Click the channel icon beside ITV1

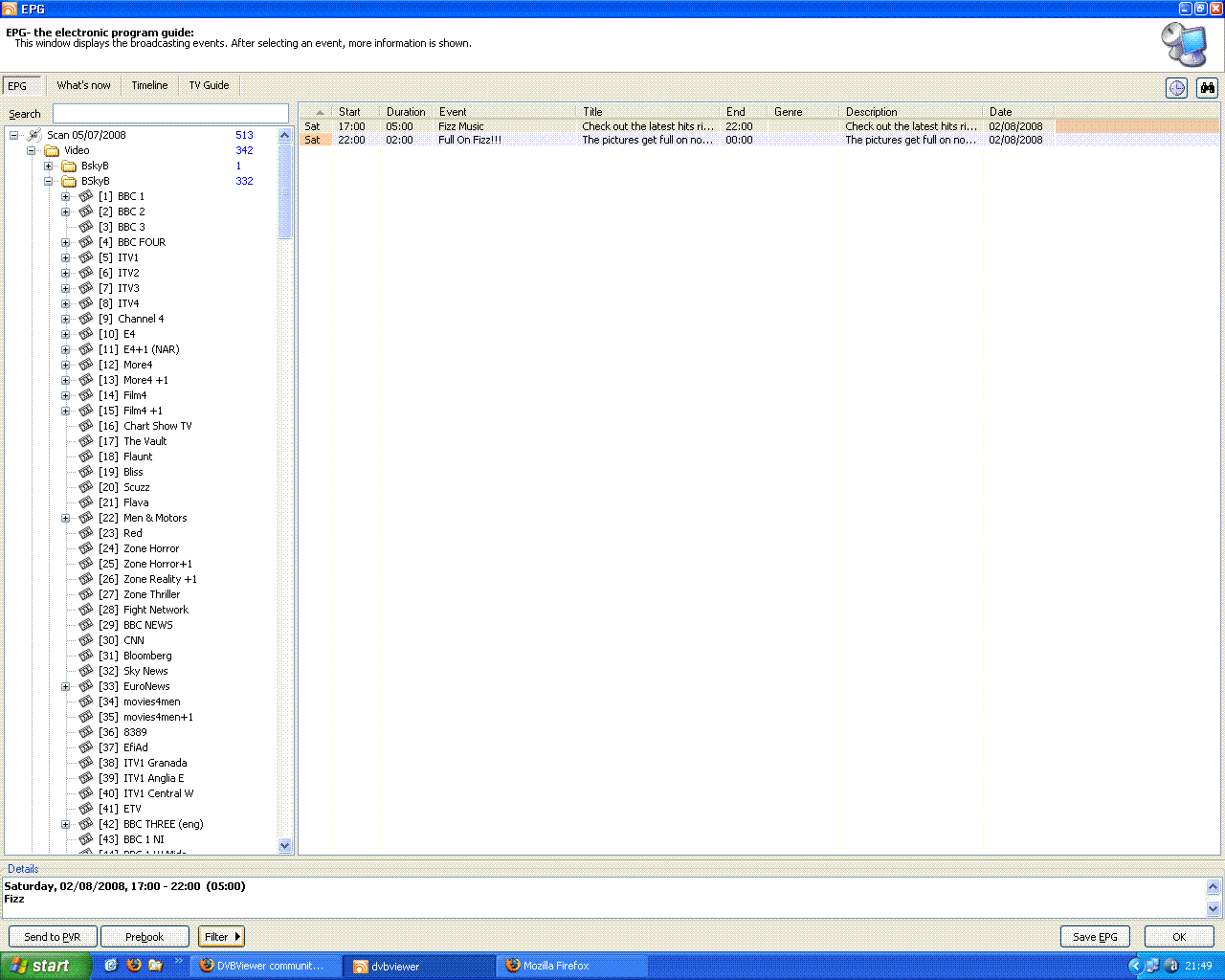[86, 257]
